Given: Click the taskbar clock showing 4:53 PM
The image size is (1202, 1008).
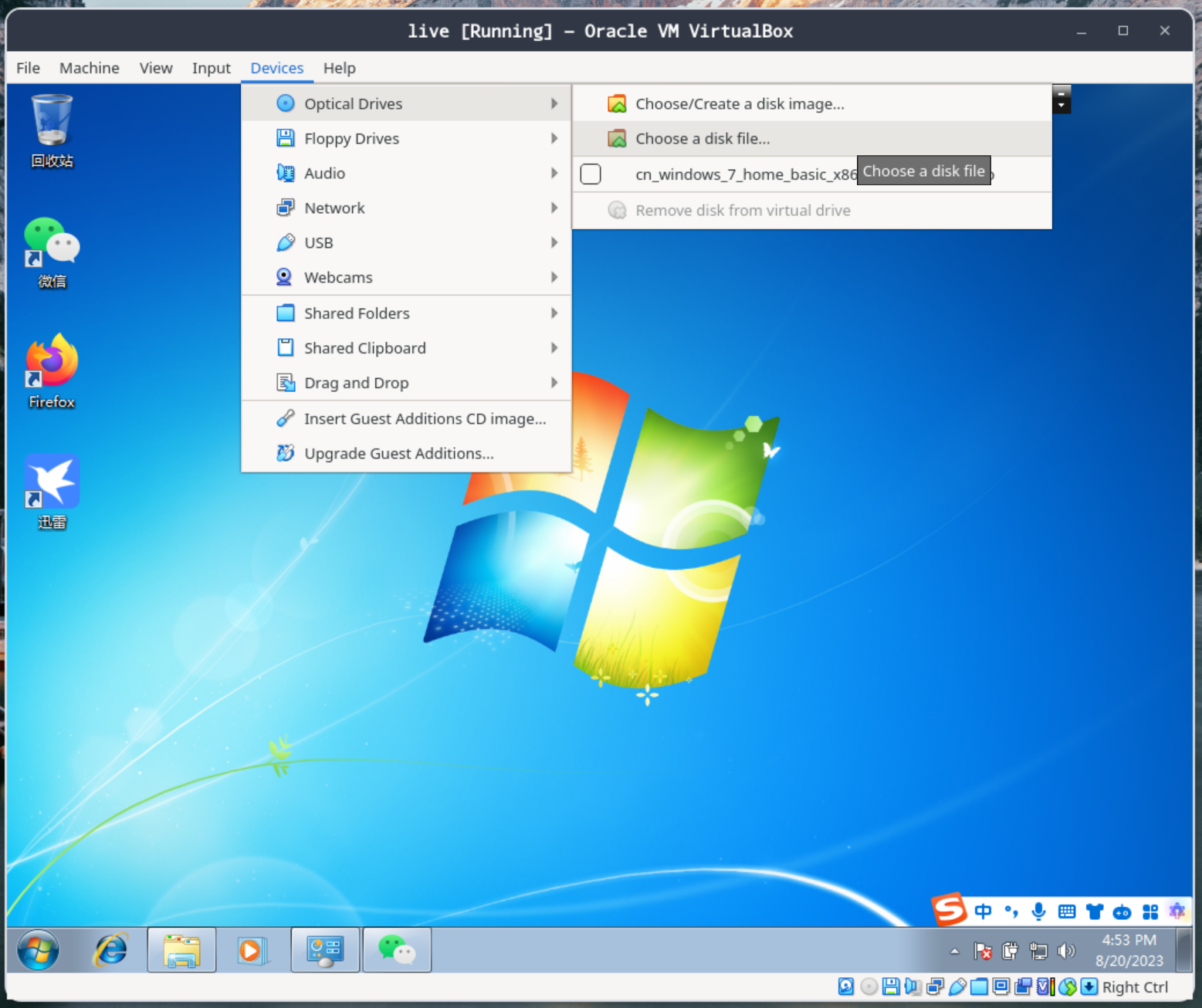Looking at the screenshot, I should point(1129,950).
